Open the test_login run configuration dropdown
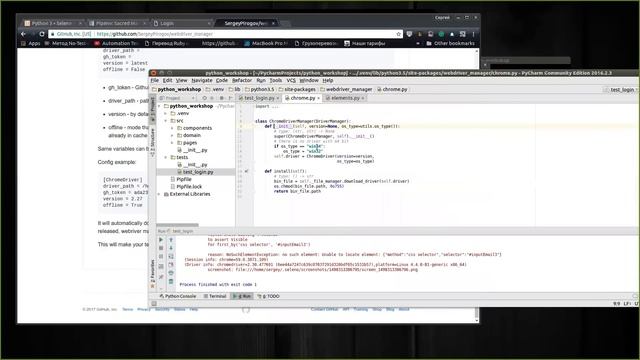Image resolution: width=640 pixels, height=360 pixels. (620, 89)
